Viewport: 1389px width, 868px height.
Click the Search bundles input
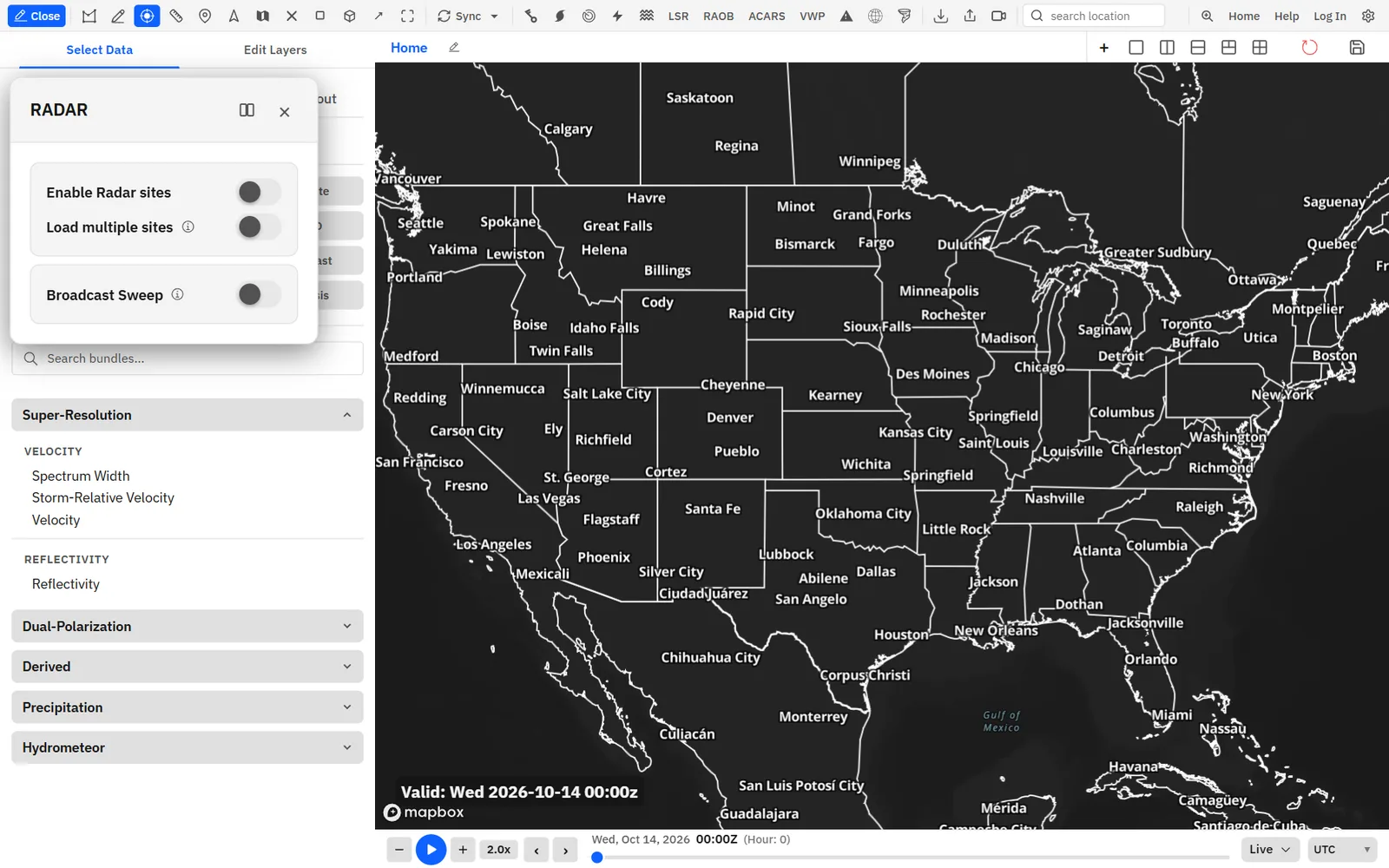click(188, 358)
